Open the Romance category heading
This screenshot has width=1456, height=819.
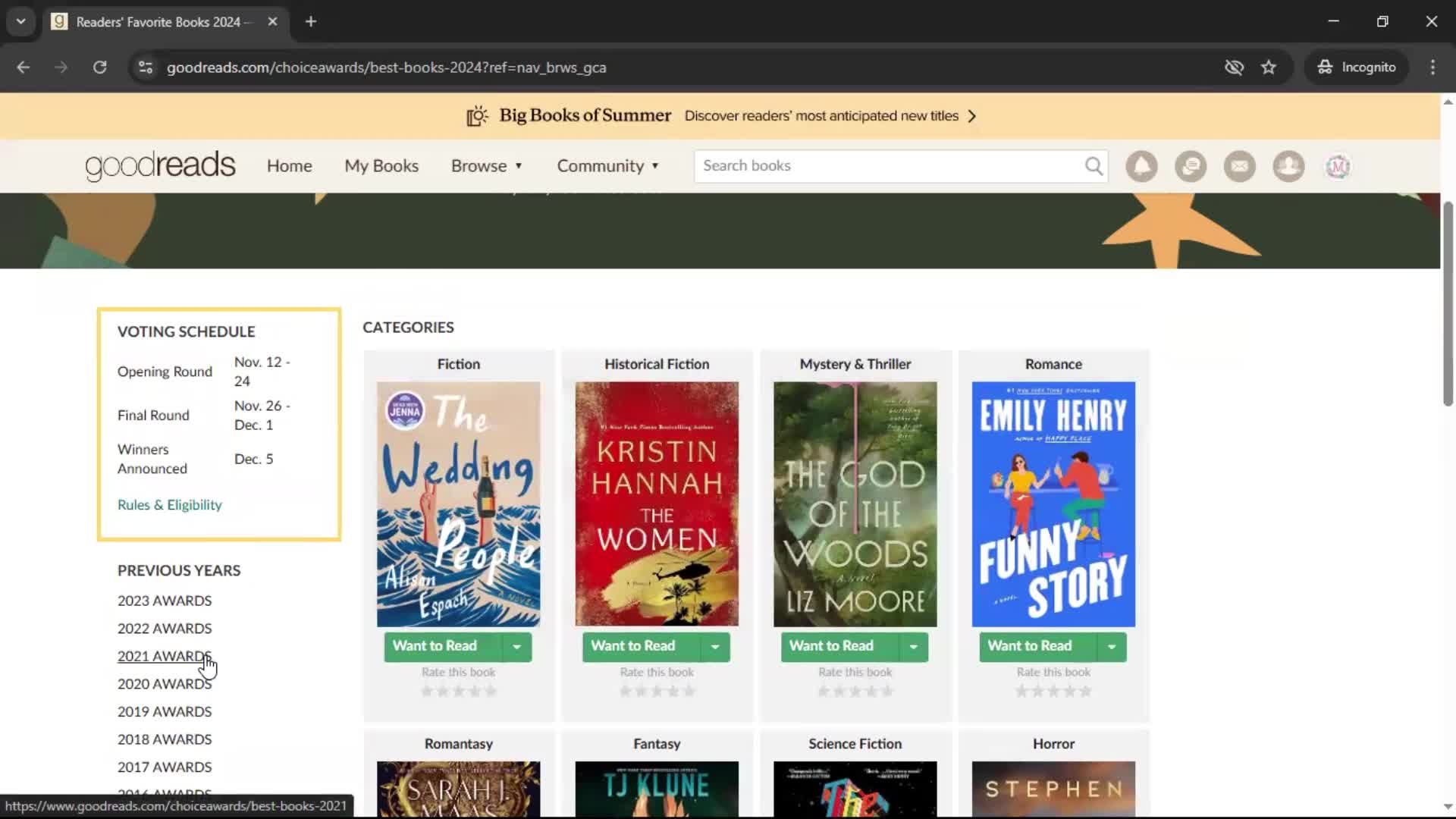1053,364
